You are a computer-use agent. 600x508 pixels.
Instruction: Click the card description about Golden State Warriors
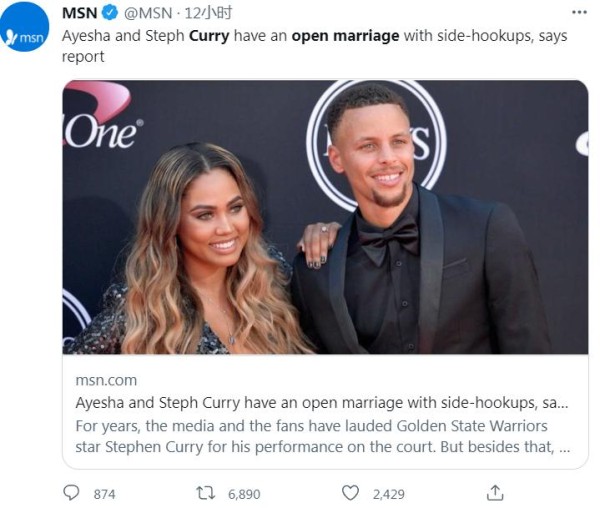coord(323,436)
